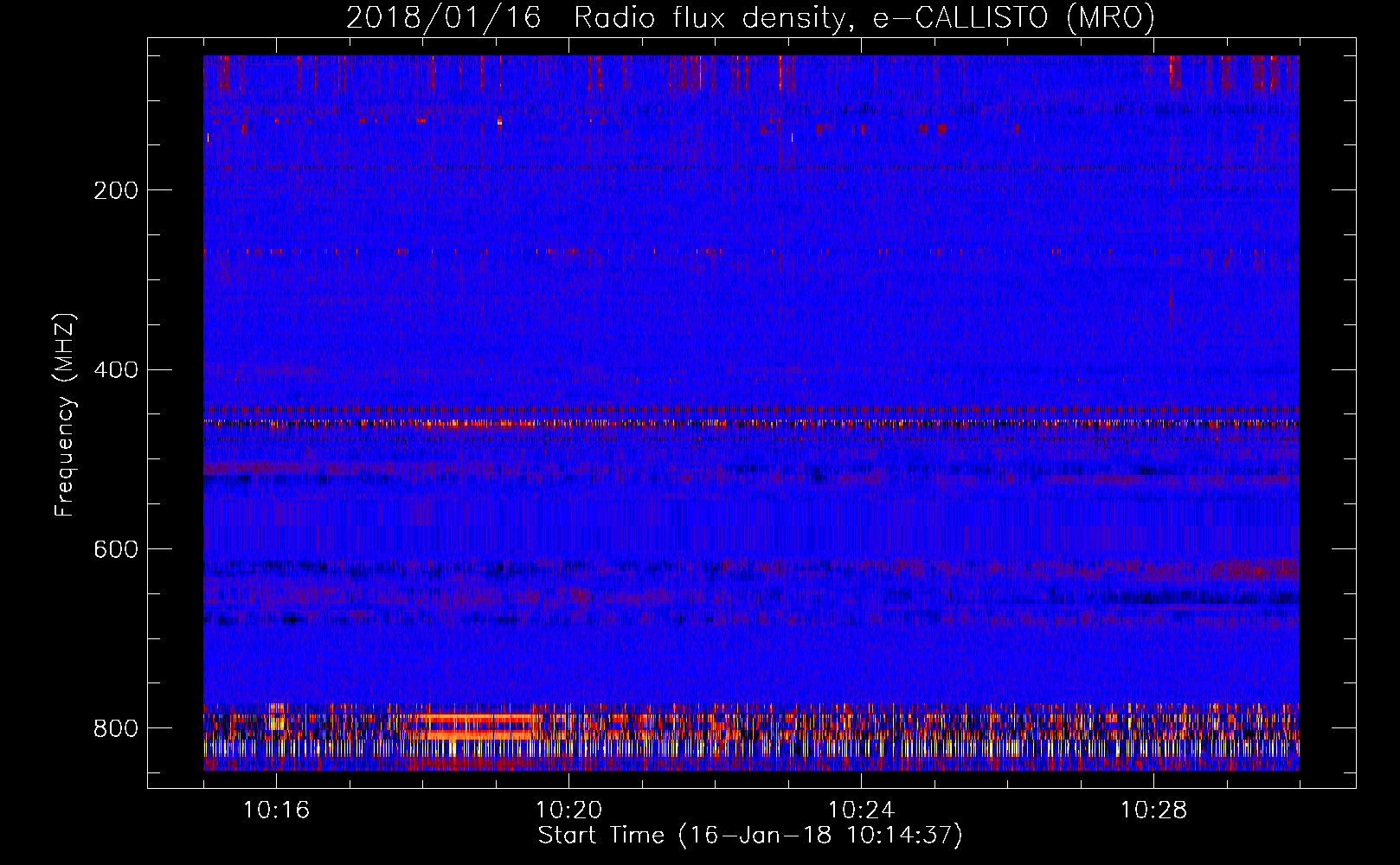
Task: Click the 10:16 time axis label
Action: (276, 810)
